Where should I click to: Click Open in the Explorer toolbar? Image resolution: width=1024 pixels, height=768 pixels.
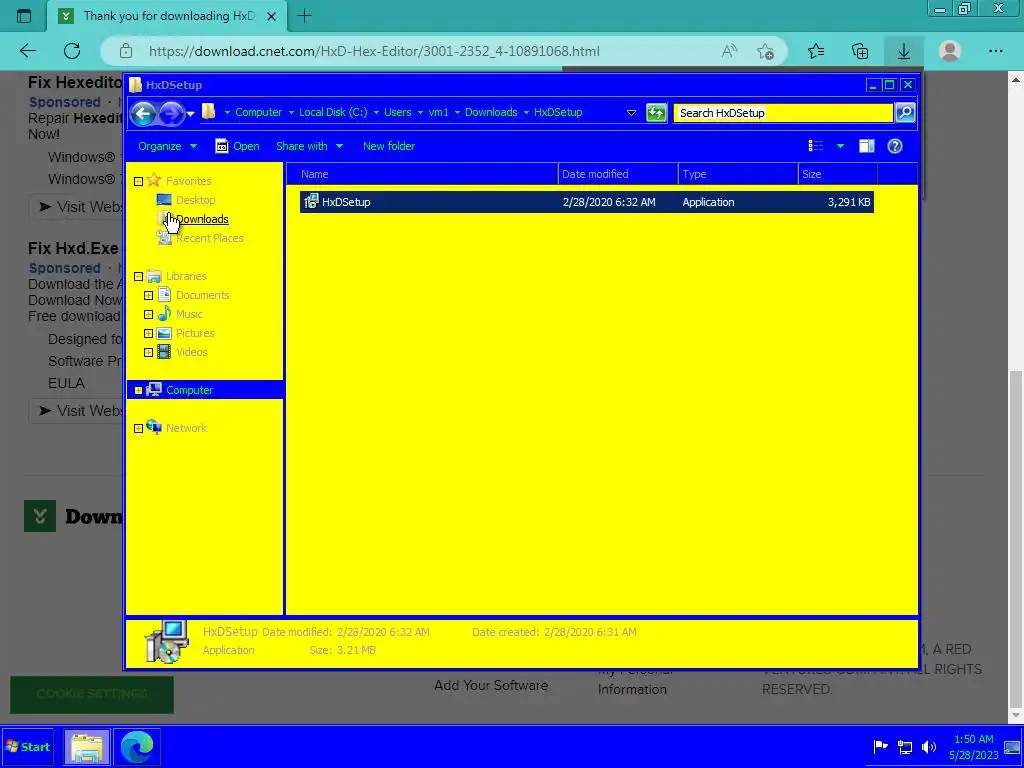[237, 146]
